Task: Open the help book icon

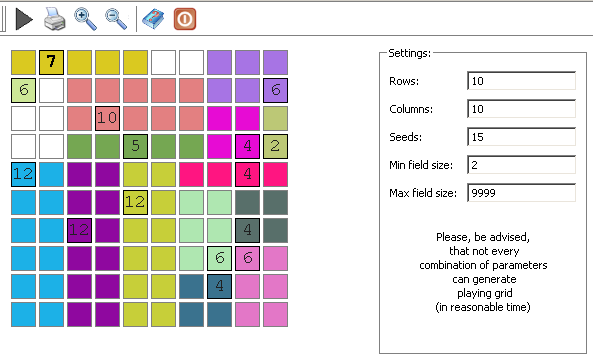Action: point(153,19)
